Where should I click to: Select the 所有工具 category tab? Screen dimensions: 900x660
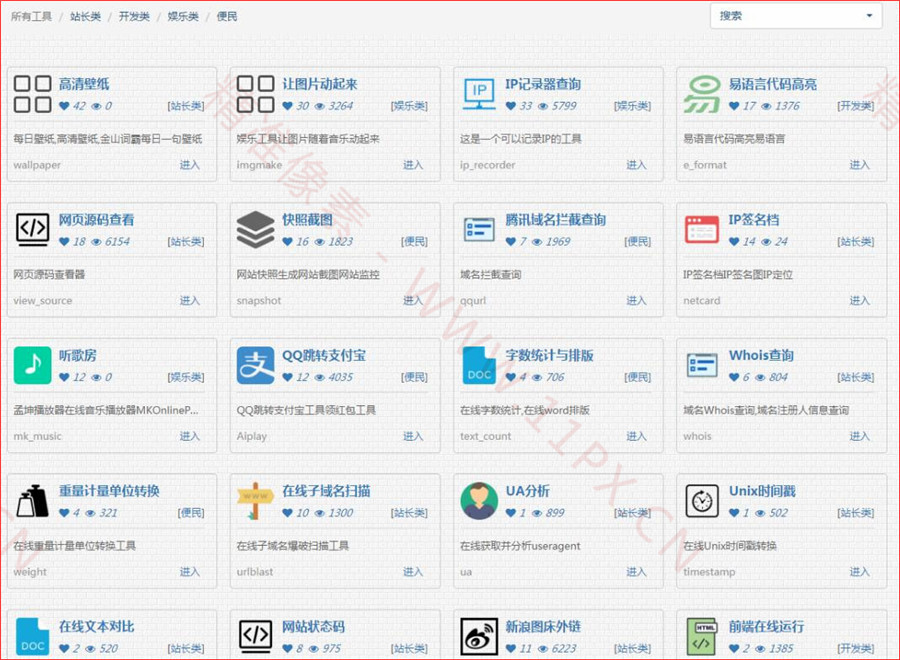click(31, 17)
